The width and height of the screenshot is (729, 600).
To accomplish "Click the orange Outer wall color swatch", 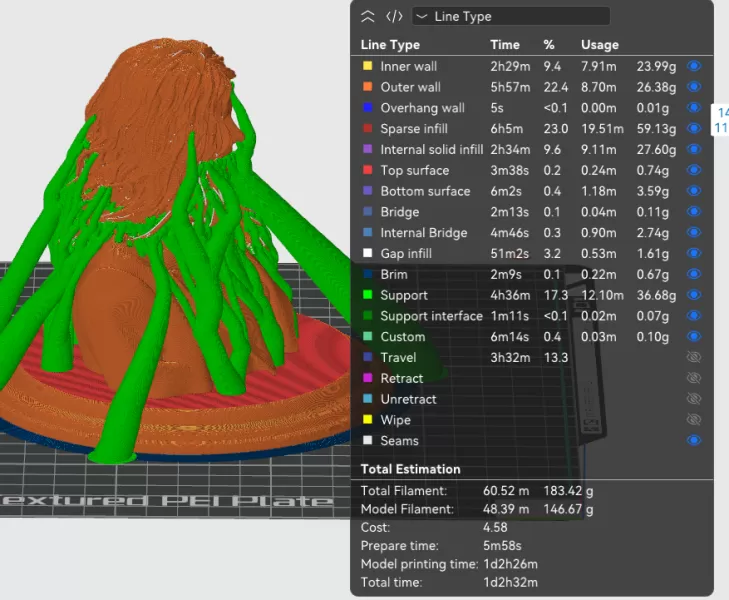I will click(x=367, y=87).
